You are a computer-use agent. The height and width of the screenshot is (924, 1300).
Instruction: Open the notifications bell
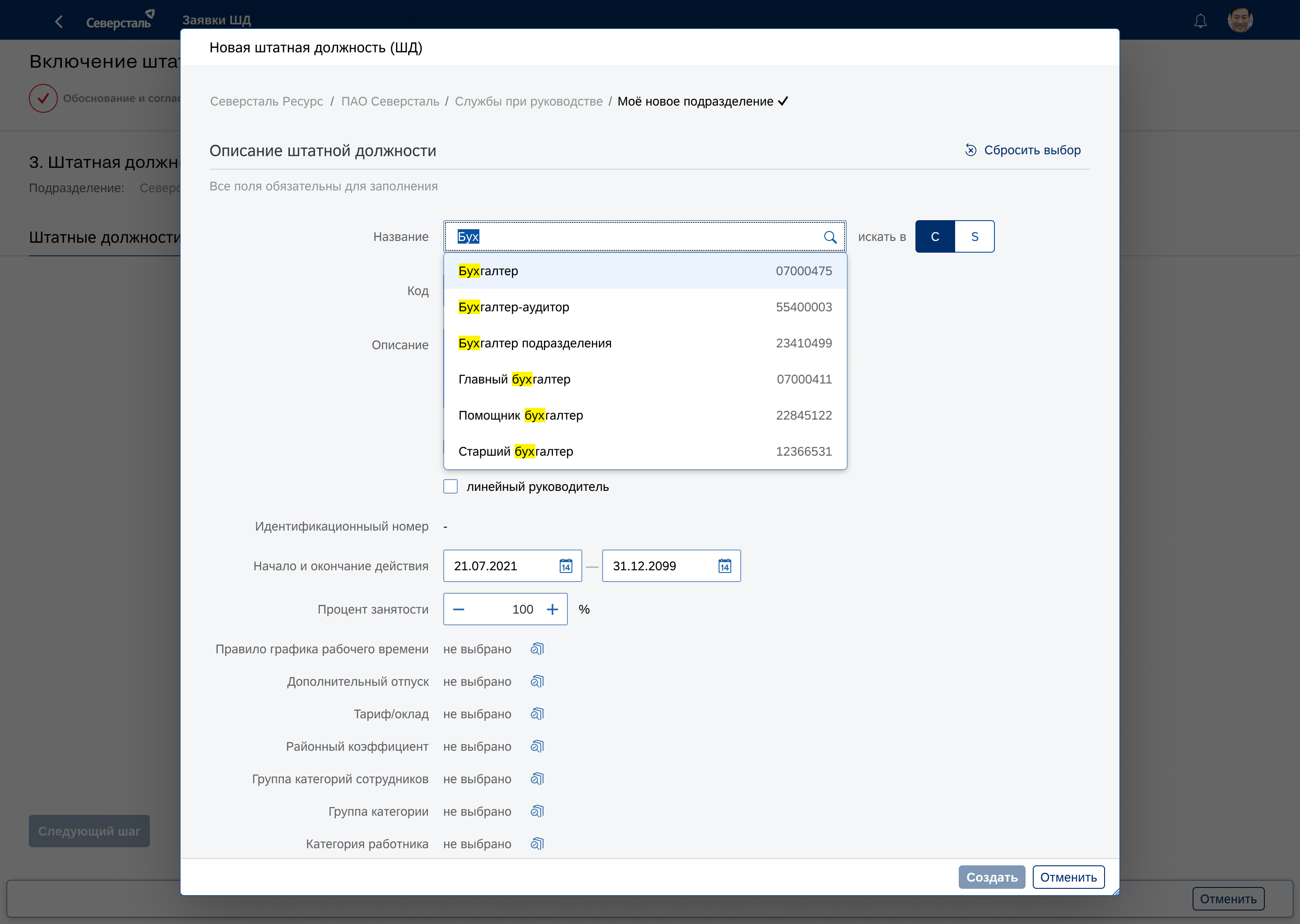(1200, 21)
